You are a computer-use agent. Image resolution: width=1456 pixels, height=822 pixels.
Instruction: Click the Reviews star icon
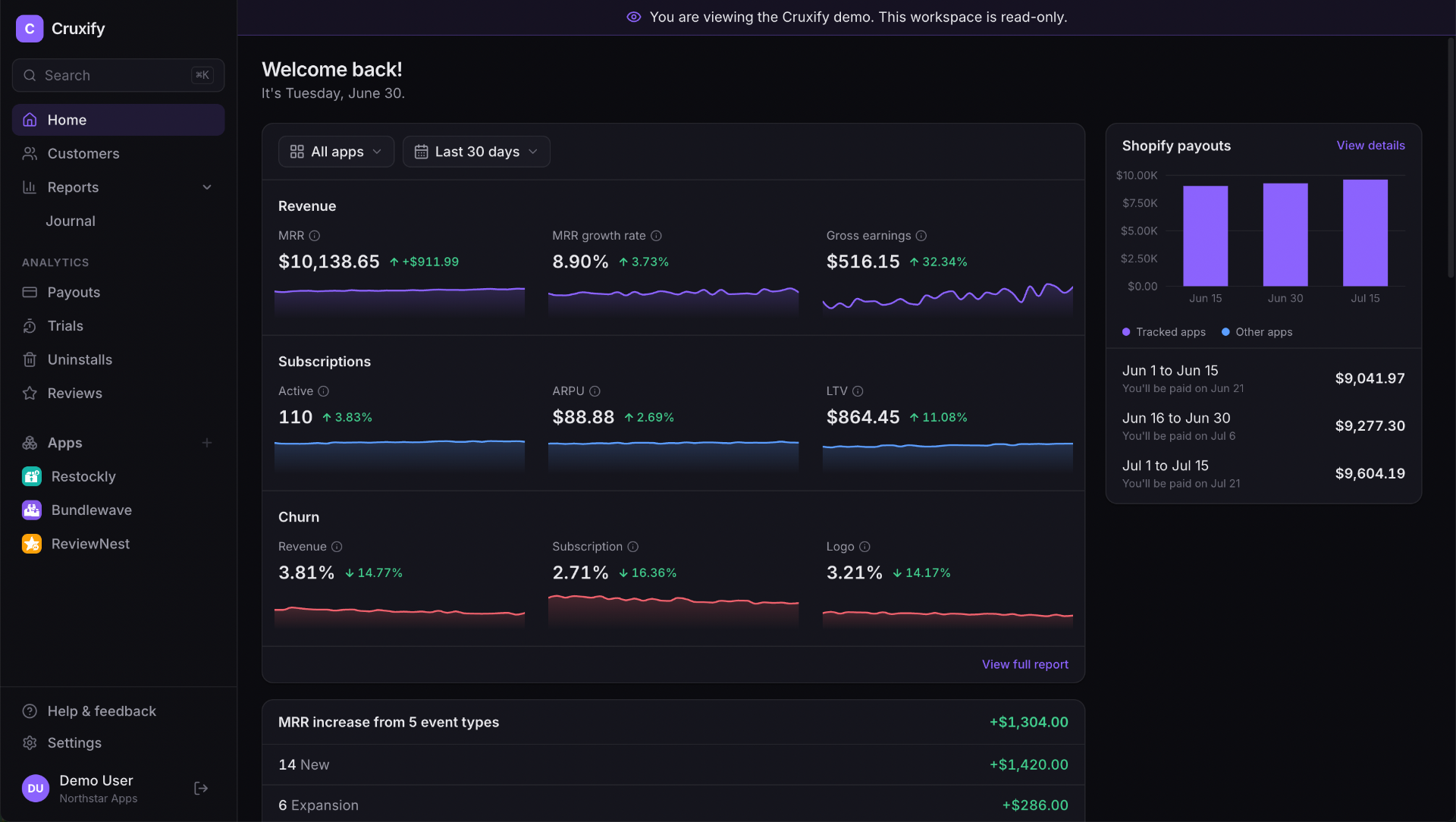pos(30,394)
